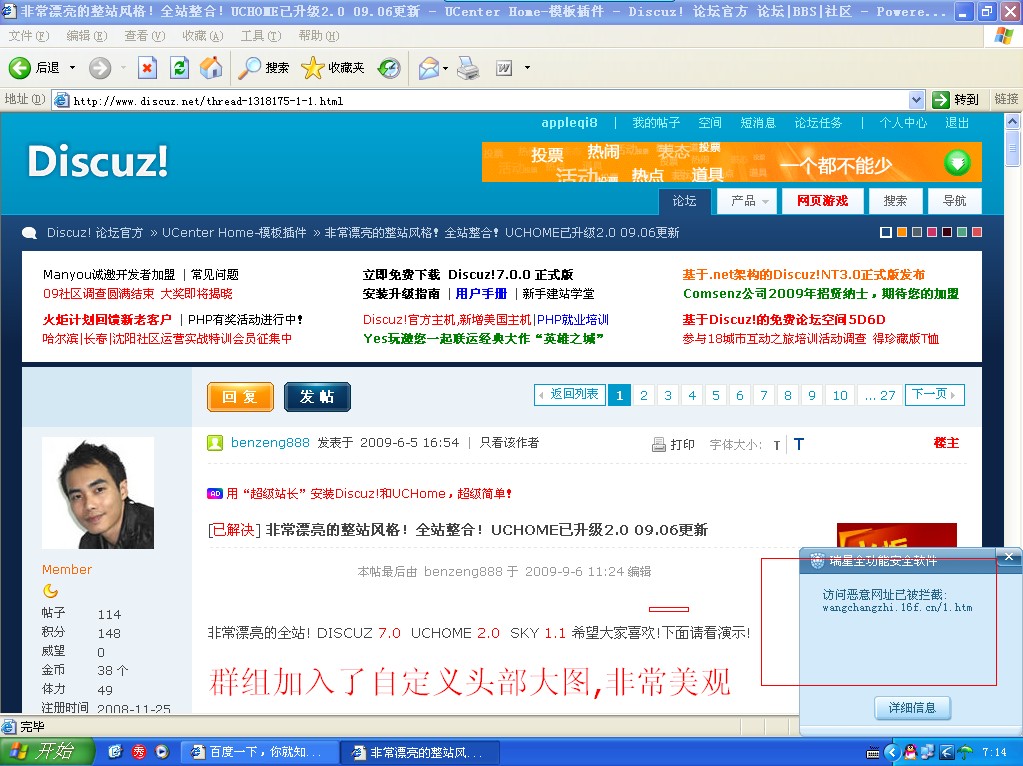Screen dimensions: 1023x766
Task: Click the green user icon beside benzeng888
Action: coord(215,443)
